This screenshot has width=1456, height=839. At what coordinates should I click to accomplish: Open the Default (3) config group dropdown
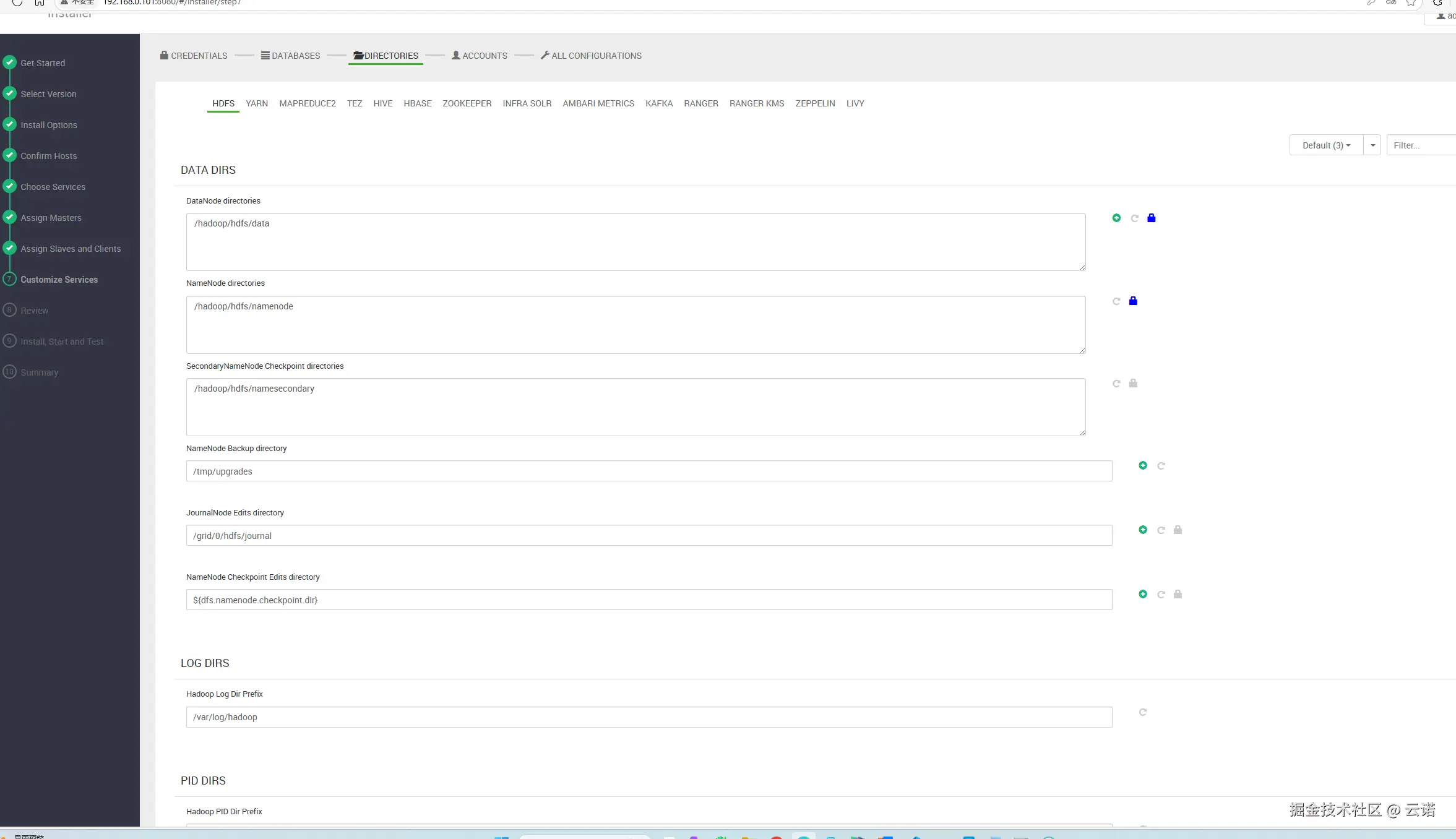[1326, 145]
